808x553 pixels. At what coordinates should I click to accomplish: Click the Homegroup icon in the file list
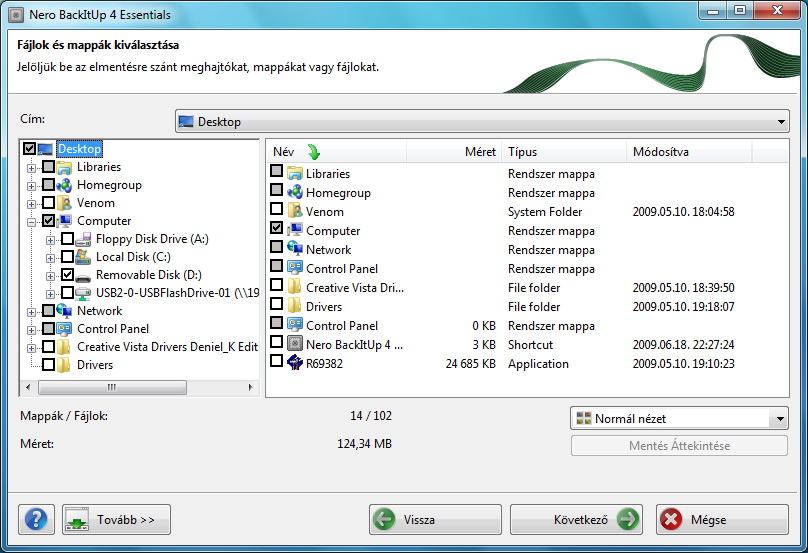tap(295, 193)
